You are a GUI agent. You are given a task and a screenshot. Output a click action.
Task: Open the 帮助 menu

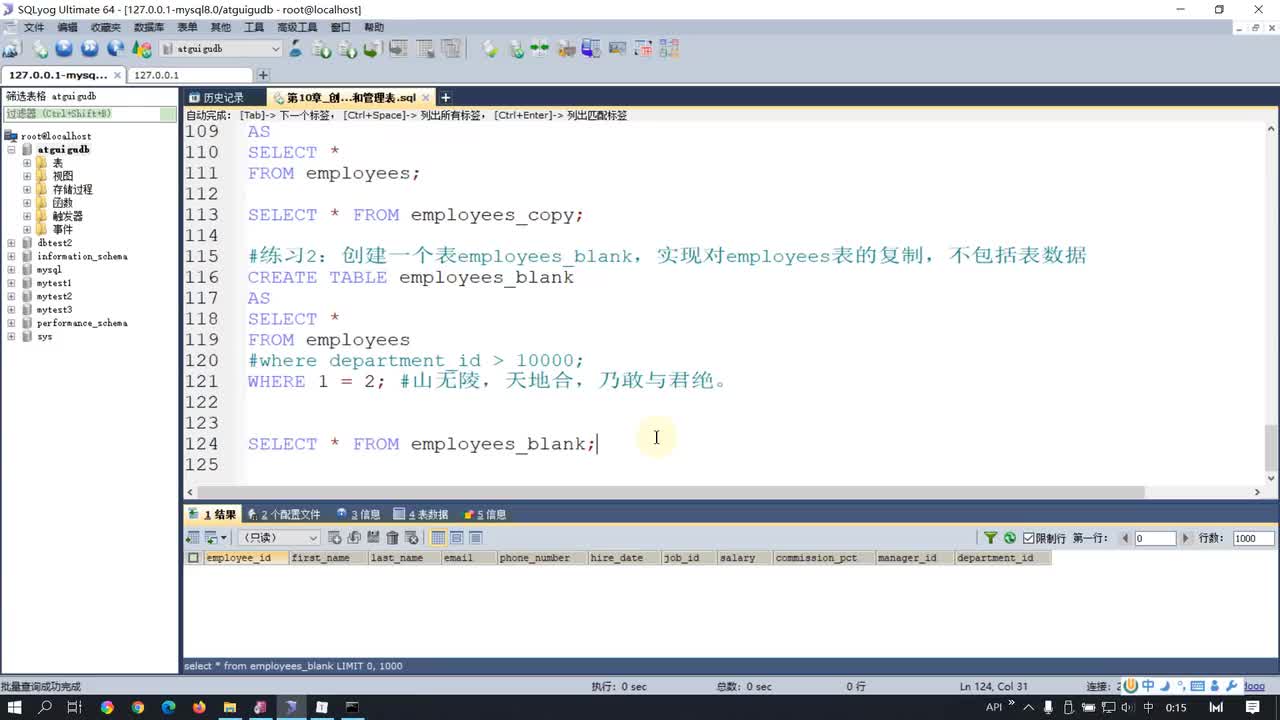tap(374, 27)
